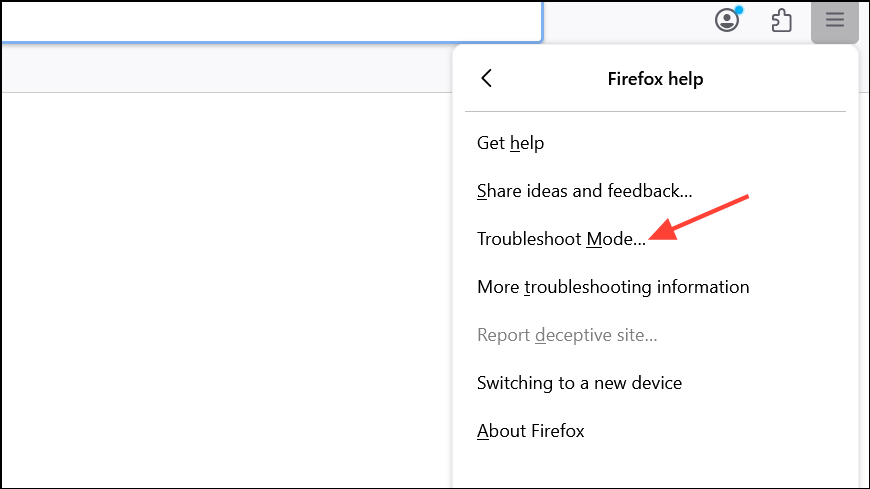Choose Troubleshoot Mode from the help menu
This screenshot has width=870, height=489.
tap(561, 239)
